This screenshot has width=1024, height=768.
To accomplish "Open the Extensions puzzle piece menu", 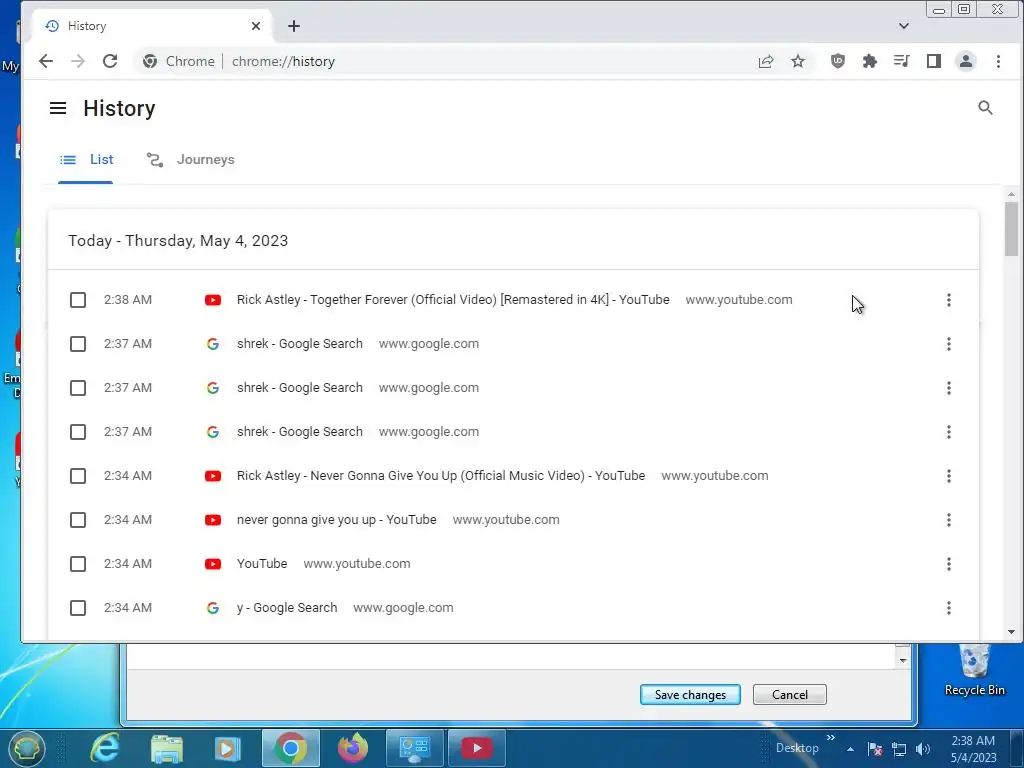I will click(869, 61).
